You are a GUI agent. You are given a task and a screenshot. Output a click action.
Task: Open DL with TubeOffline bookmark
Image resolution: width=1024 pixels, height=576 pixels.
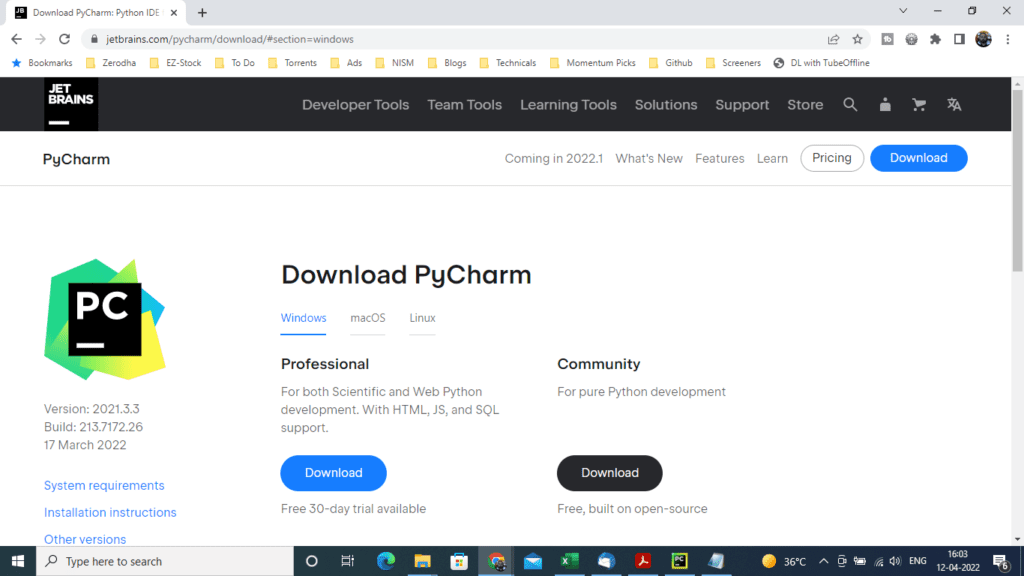(x=822, y=63)
